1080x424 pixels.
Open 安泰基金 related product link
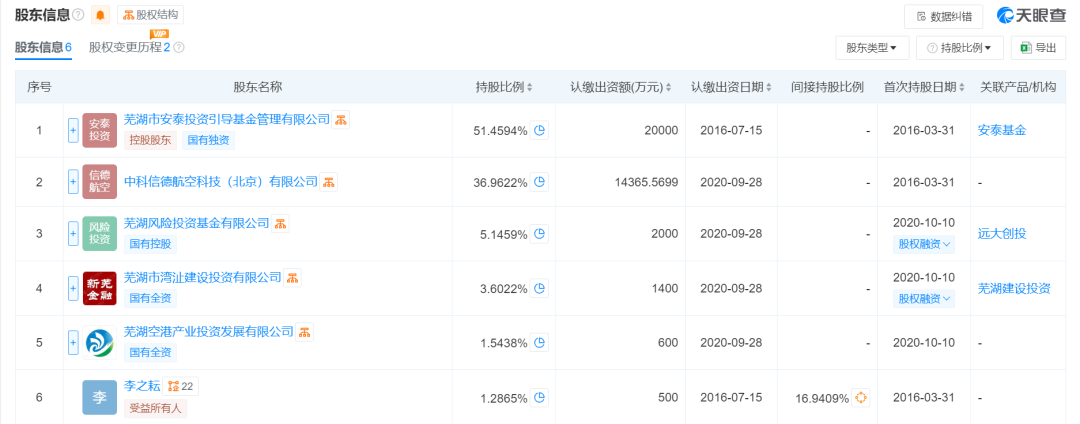click(x=1001, y=130)
